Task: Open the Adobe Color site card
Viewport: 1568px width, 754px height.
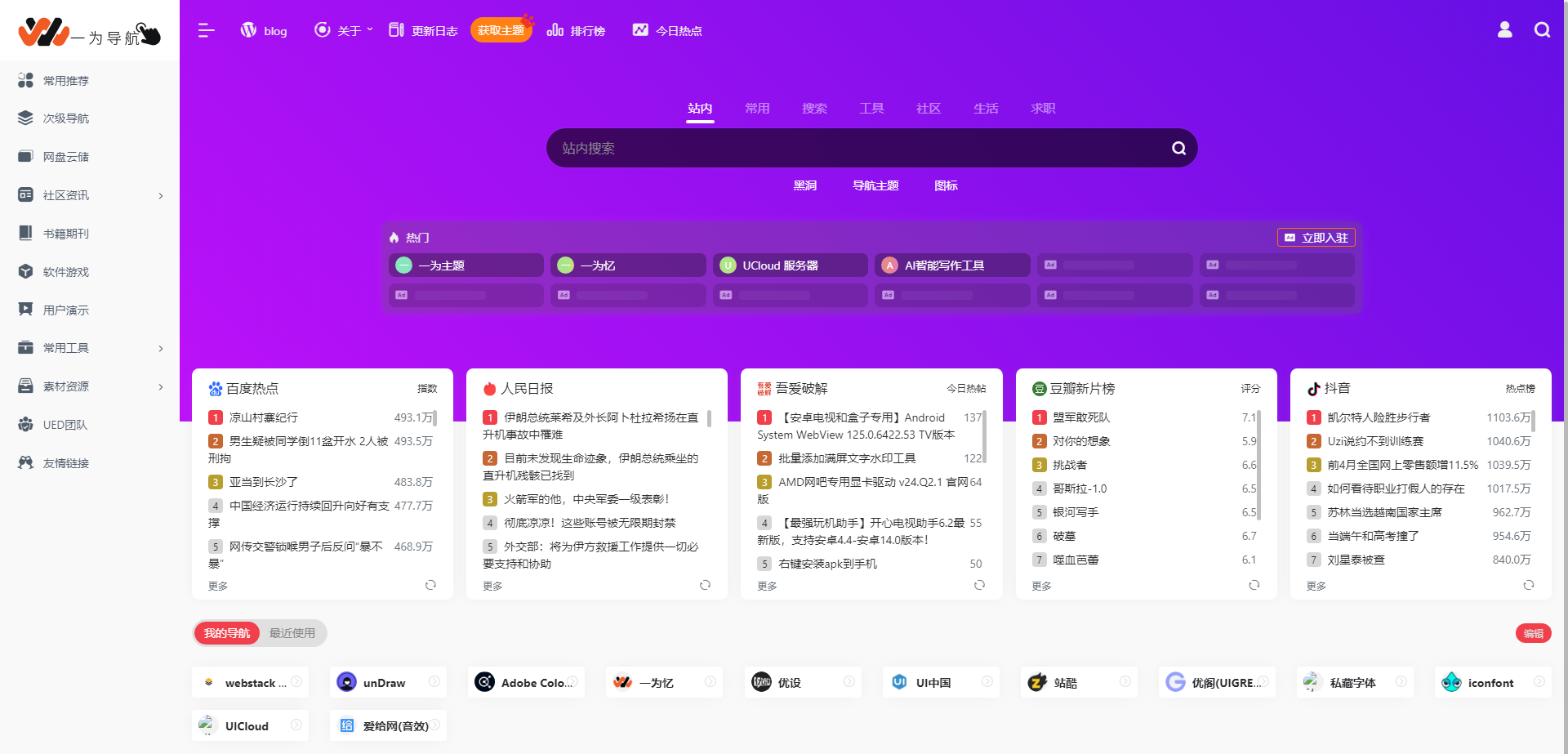Action: coord(526,682)
